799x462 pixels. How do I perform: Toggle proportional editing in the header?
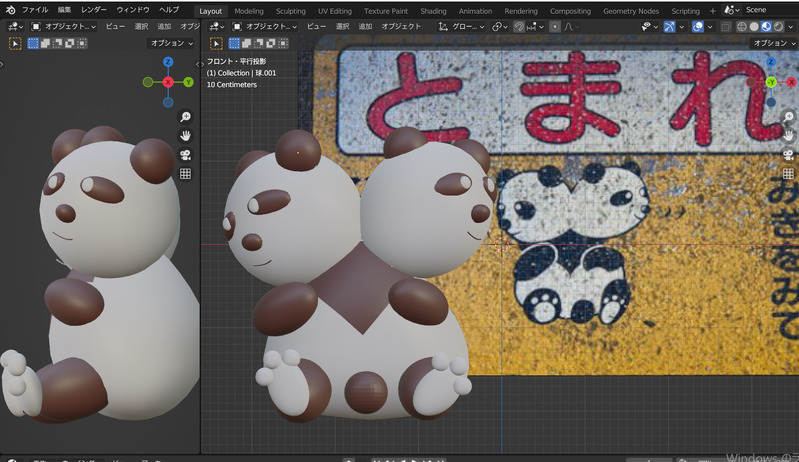click(x=555, y=27)
